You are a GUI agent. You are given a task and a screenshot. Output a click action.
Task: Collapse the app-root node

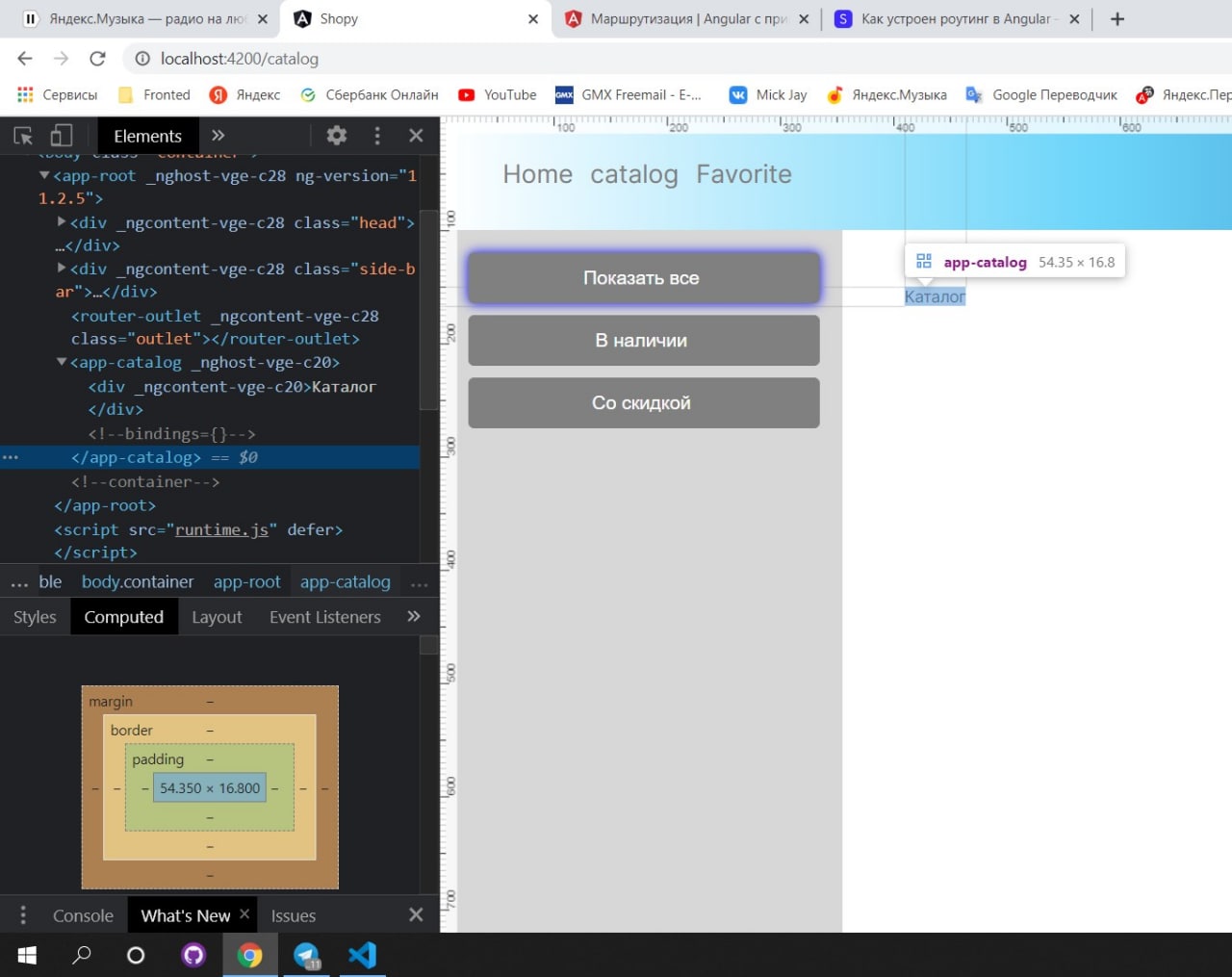pyautogui.click(x=44, y=175)
